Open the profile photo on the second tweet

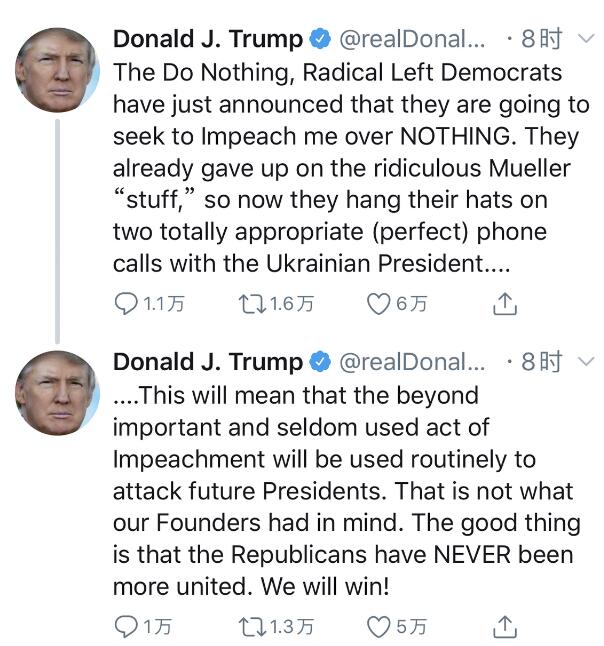[x=57, y=393]
